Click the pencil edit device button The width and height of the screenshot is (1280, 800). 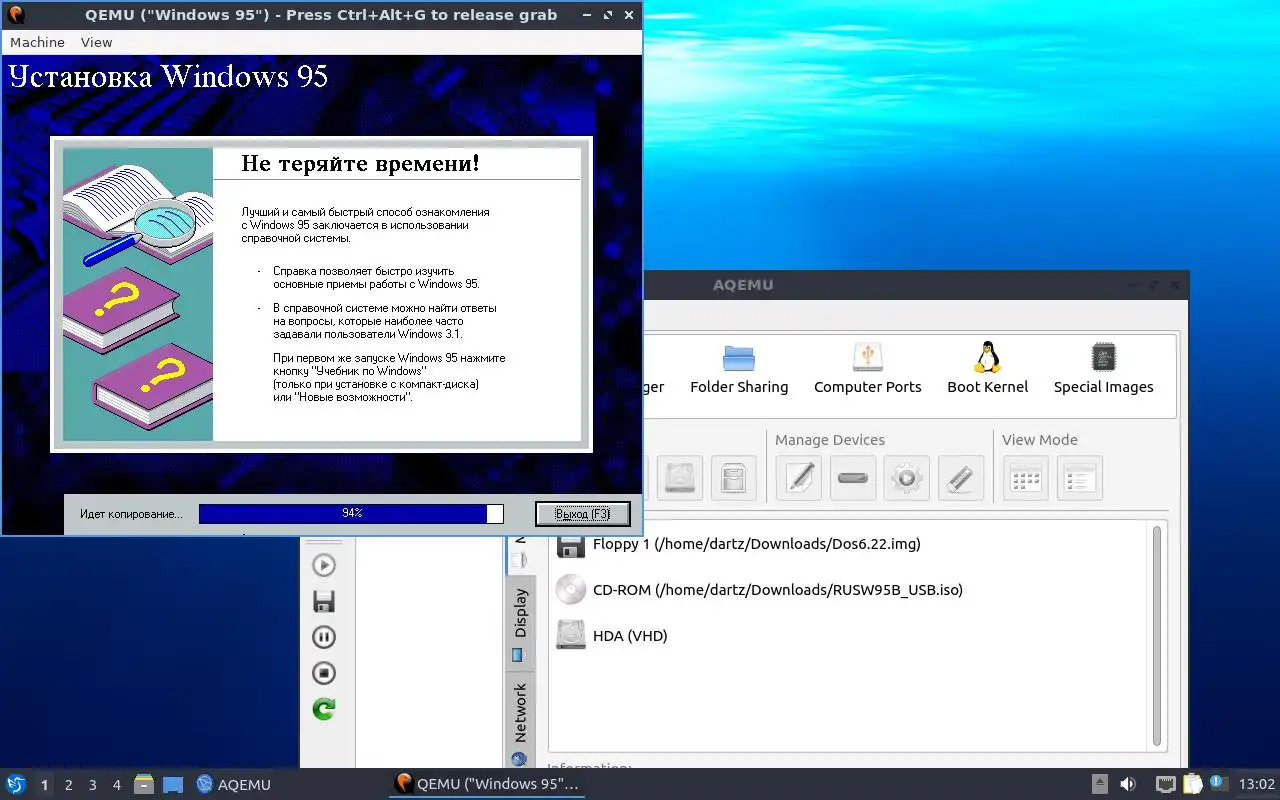[x=799, y=478]
